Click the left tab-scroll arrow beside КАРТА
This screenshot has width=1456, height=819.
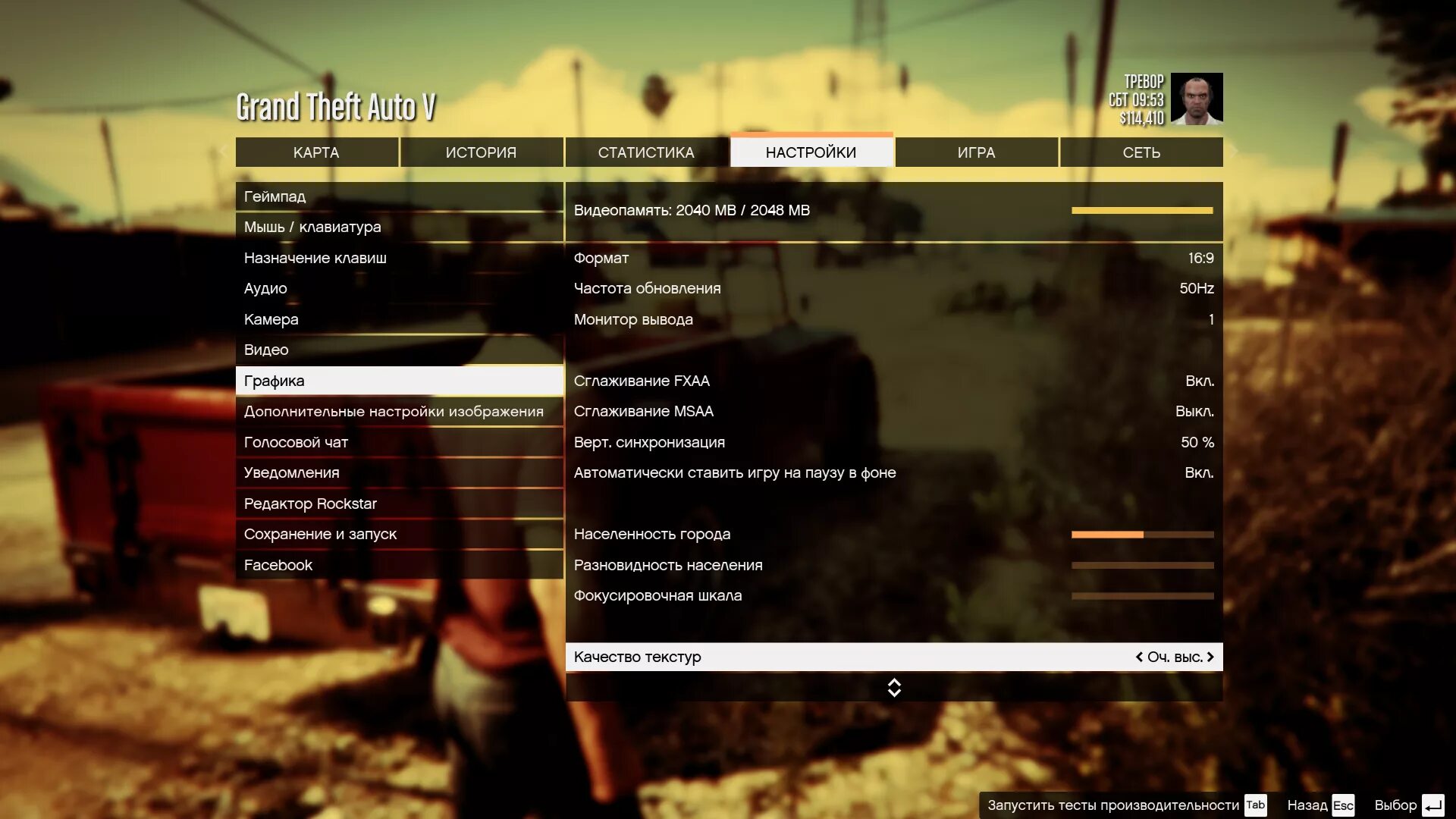[x=223, y=152]
